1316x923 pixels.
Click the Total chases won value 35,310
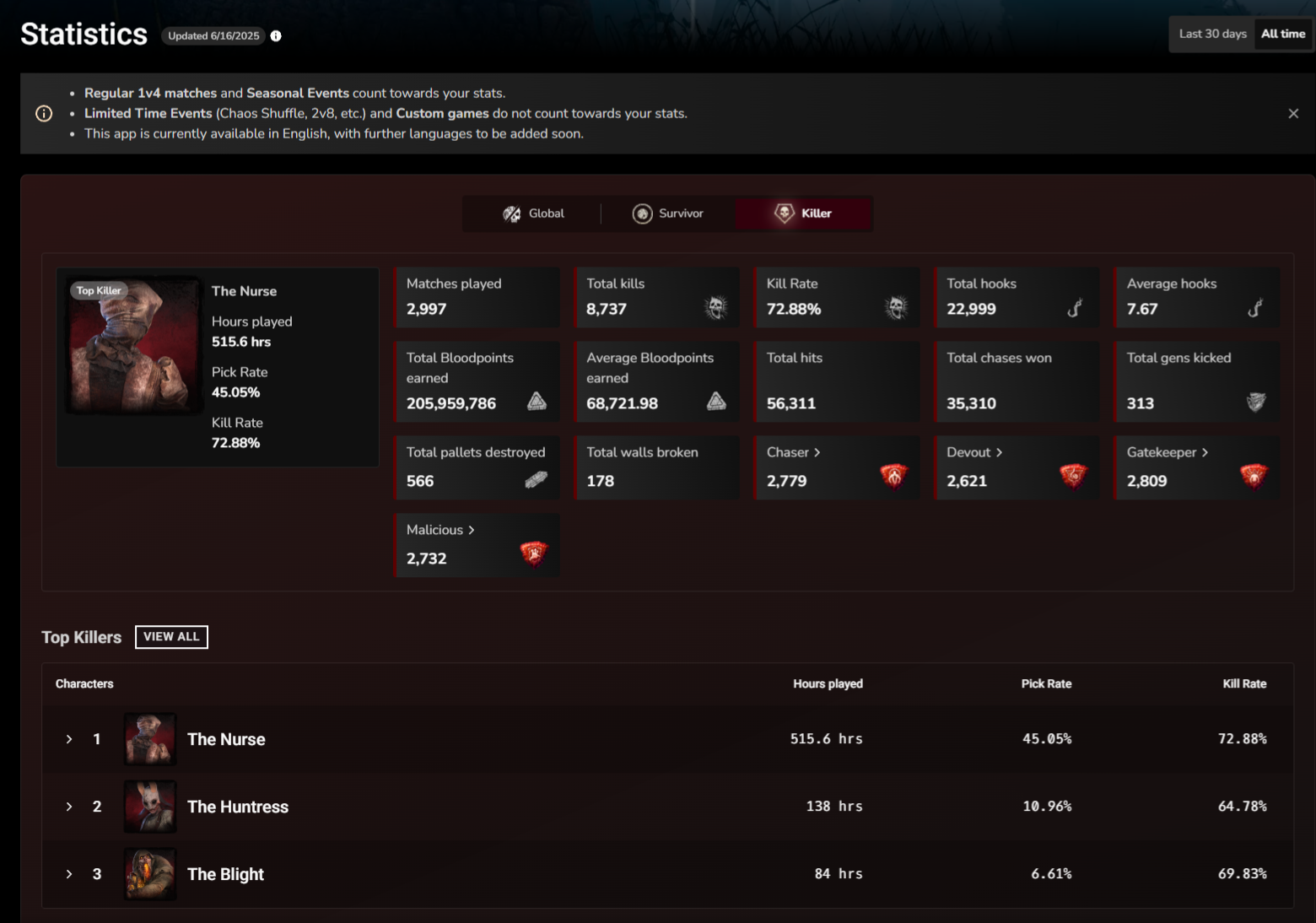[x=971, y=403]
